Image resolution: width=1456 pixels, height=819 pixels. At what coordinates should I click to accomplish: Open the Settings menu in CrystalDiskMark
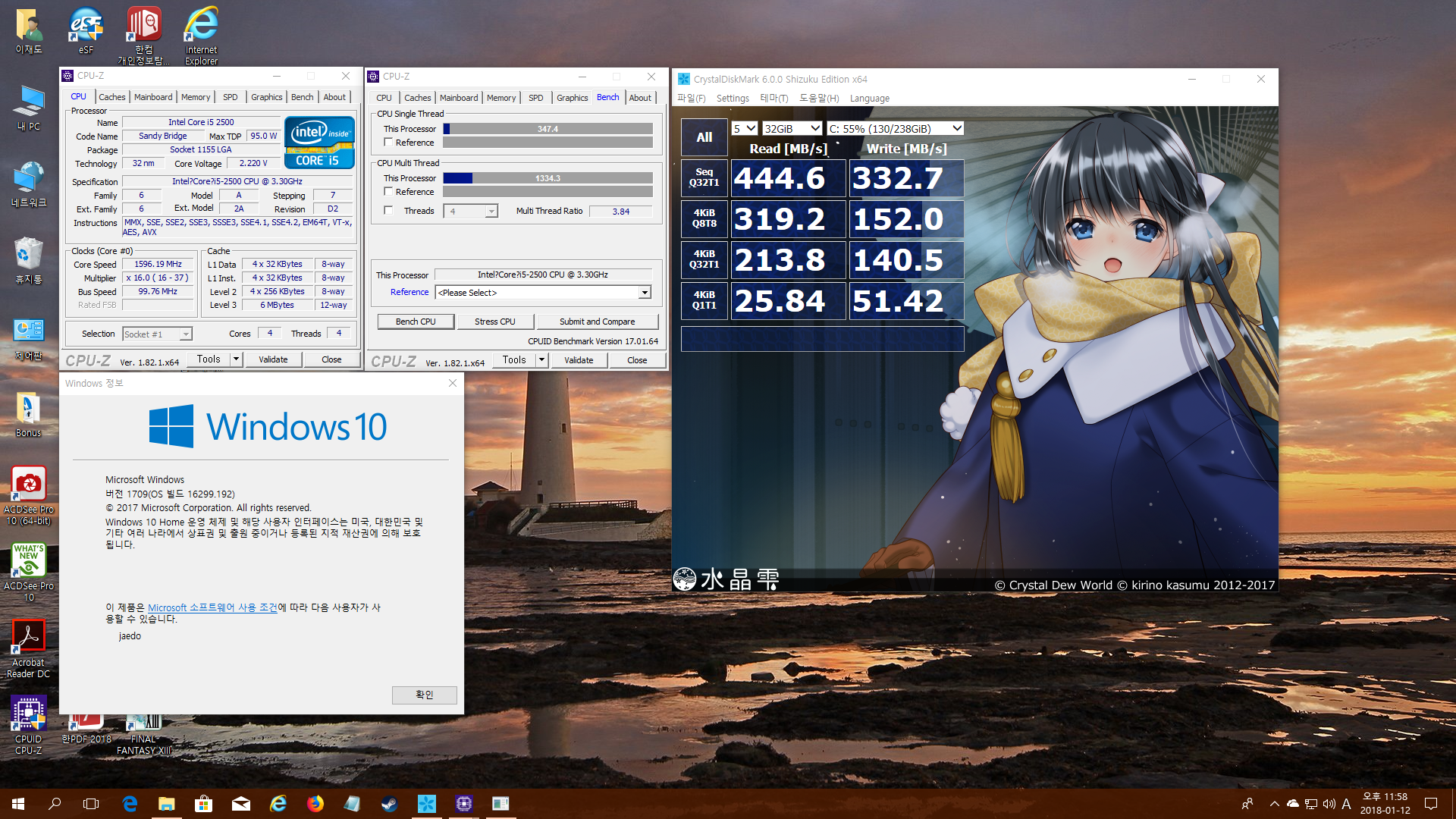point(733,99)
